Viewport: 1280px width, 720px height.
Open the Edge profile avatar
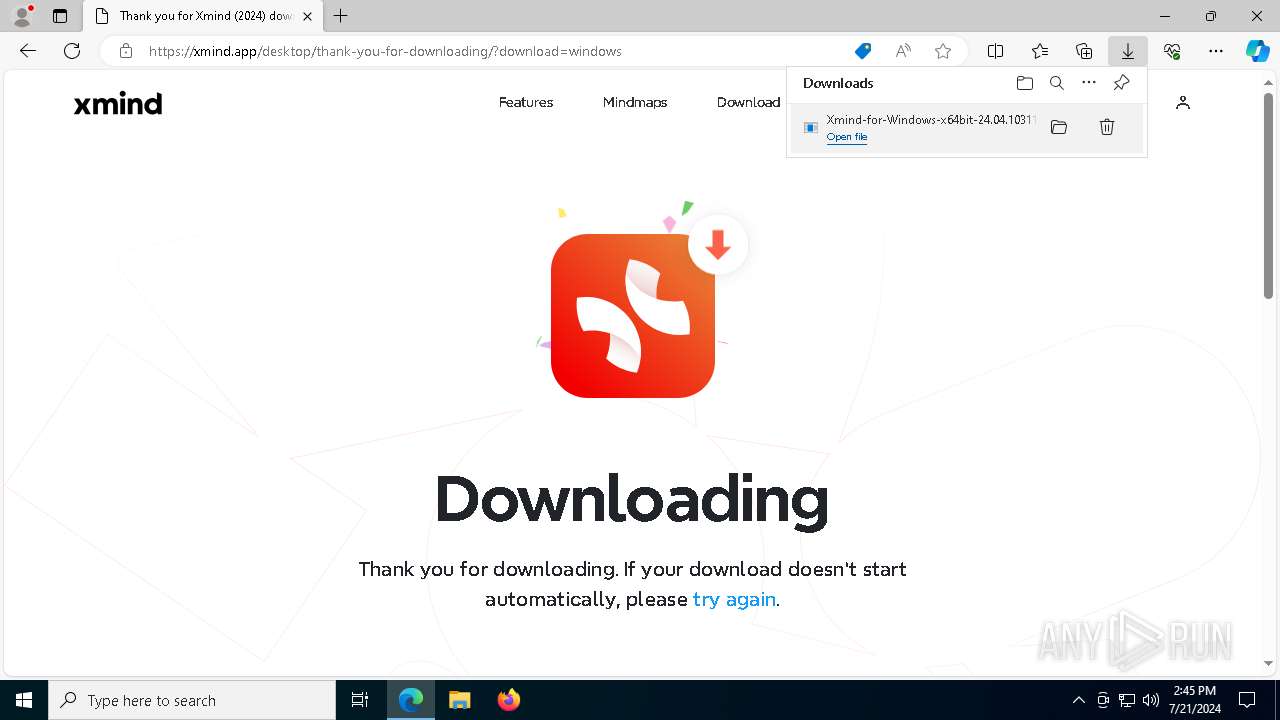point(22,16)
